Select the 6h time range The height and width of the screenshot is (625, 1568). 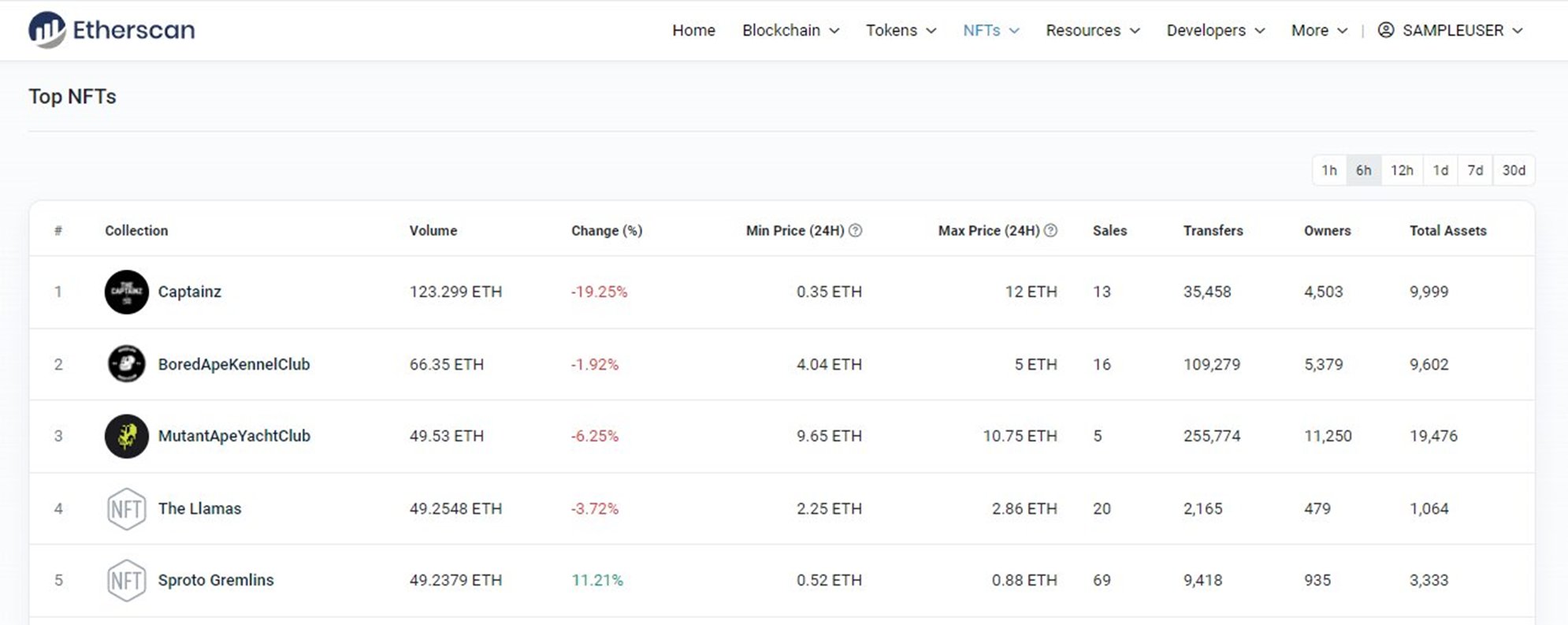[1364, 170]
